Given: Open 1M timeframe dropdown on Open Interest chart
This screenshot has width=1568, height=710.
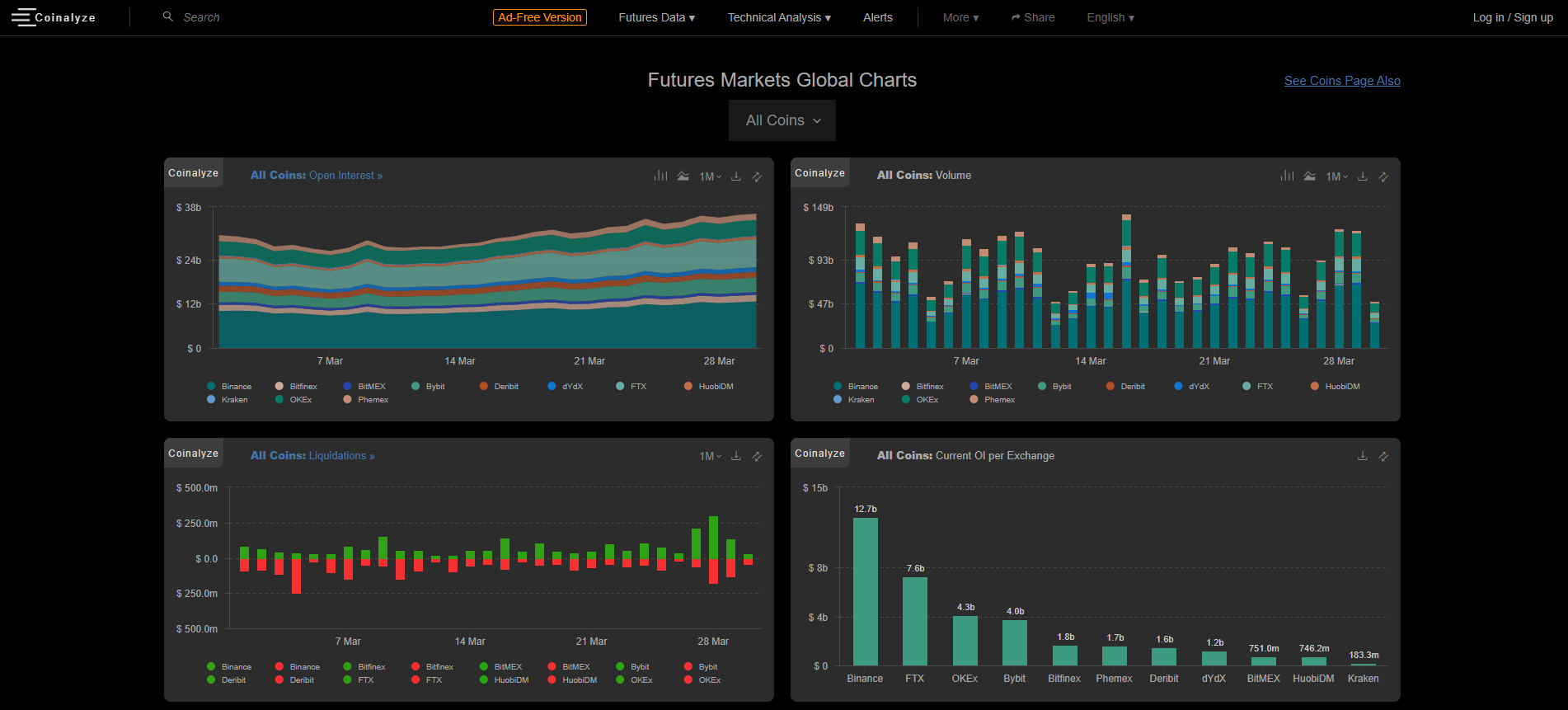Looking at the screenshot, I should pos(710,176).
